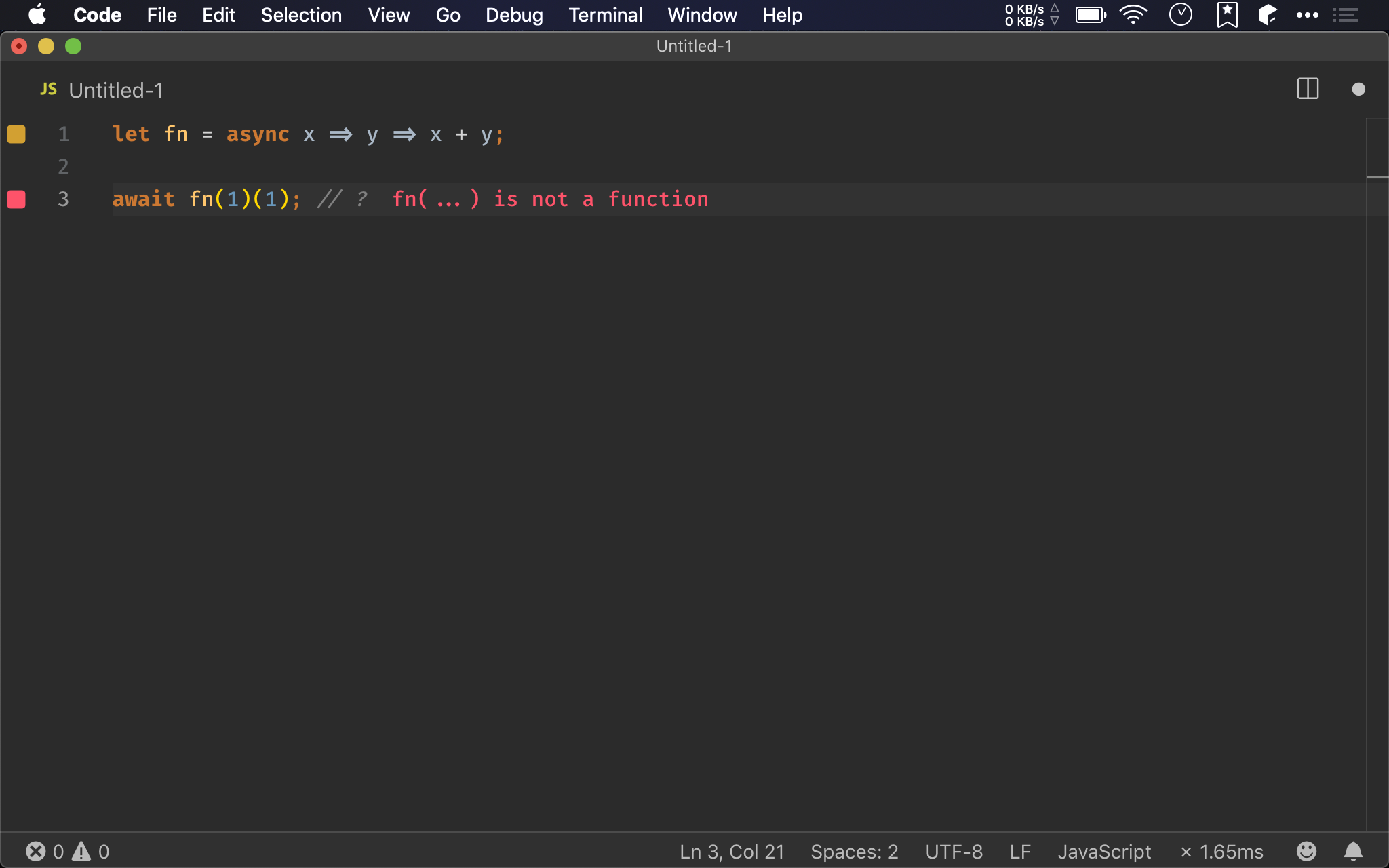Viewport: 1389px width, 868px height.
Task: Click the Spaces: 2 indentation setting
Action: click(x=855, y=851)
